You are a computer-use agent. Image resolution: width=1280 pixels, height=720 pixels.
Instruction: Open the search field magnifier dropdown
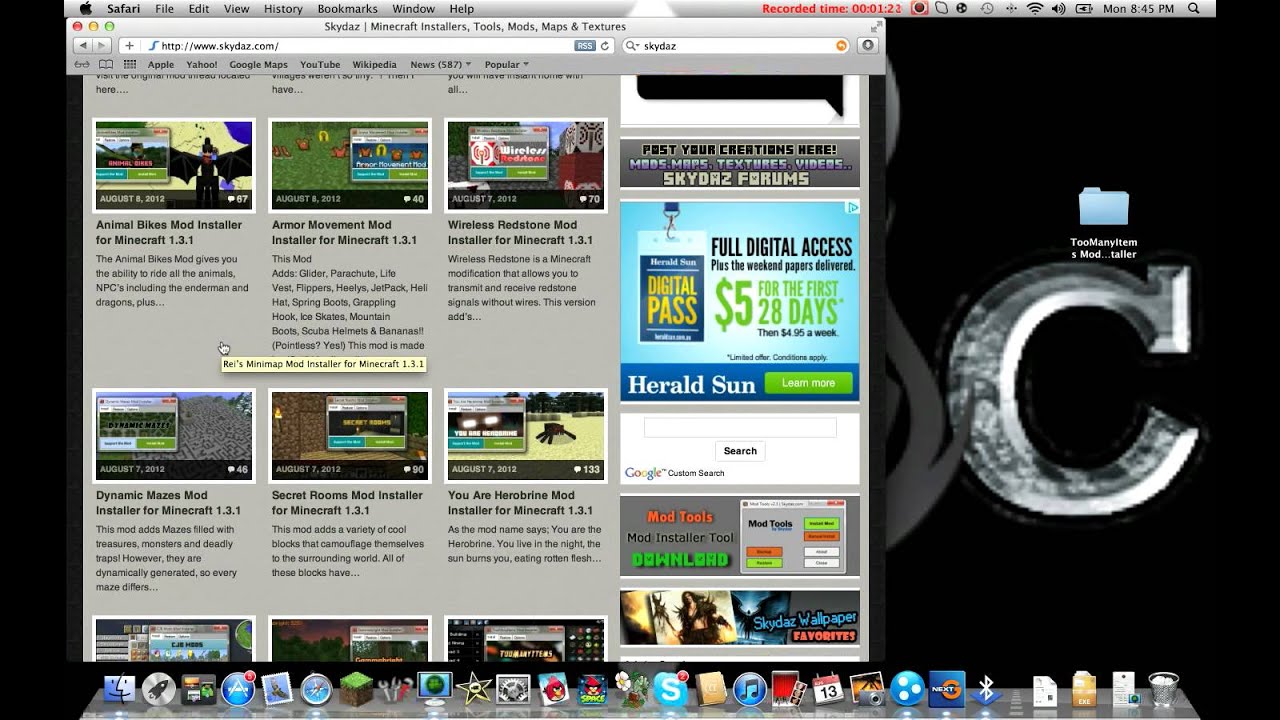pyautogui.click(x=632, y=46)
